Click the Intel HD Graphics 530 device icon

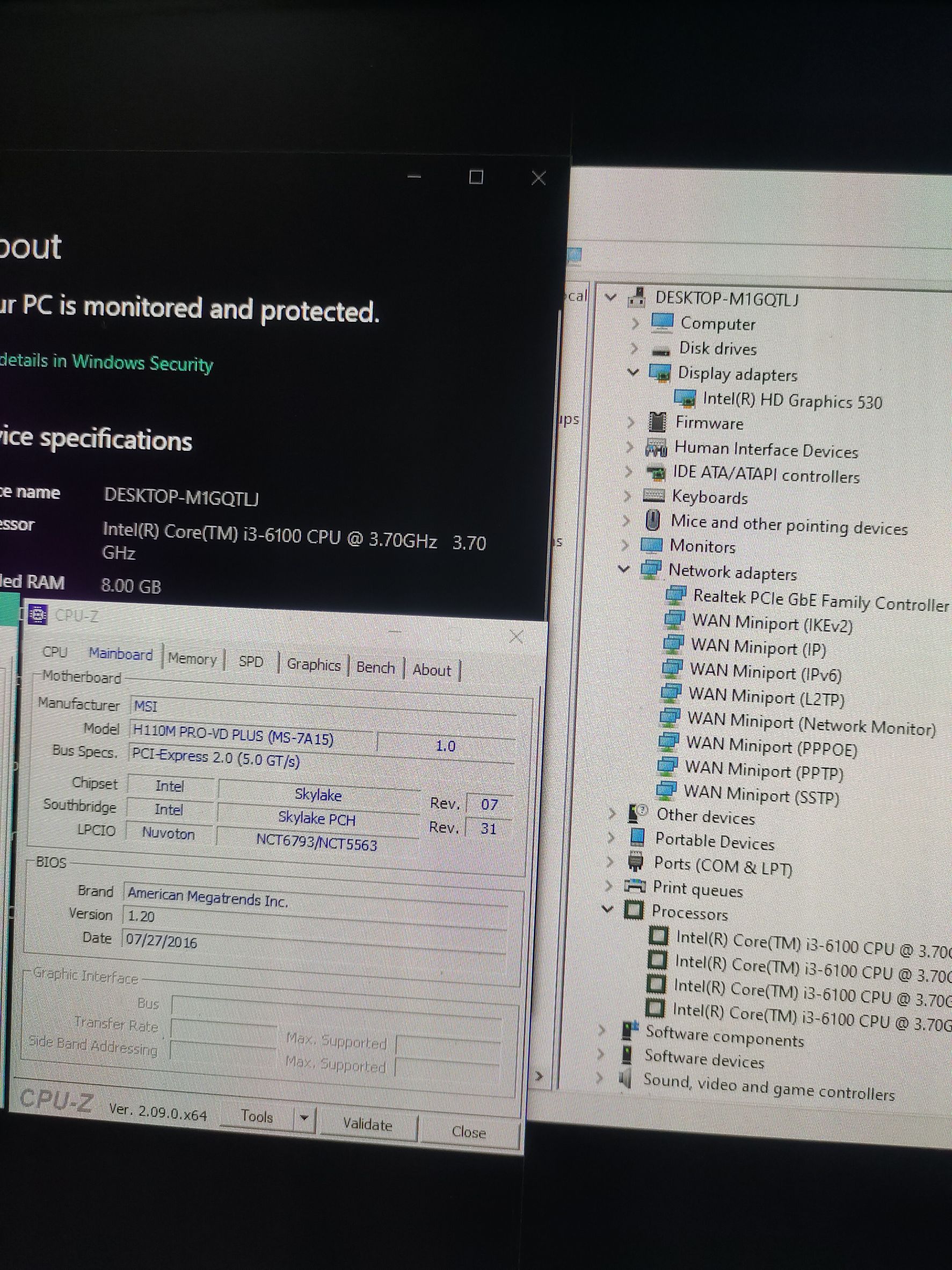pyautogui.click(x=685, y=398)
